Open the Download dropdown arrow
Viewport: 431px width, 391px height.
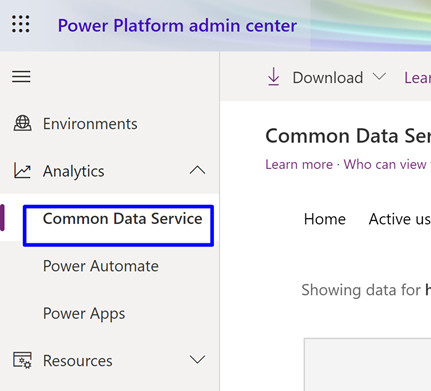[x=379, y=77]
